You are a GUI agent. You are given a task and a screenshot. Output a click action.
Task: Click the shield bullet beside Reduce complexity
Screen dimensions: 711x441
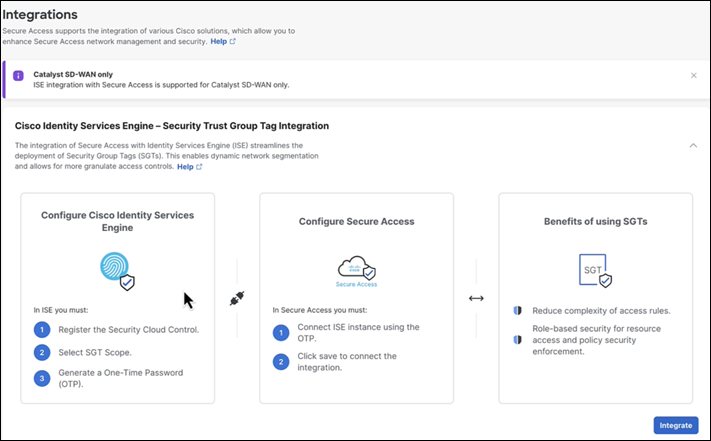(x=517, y=310)
